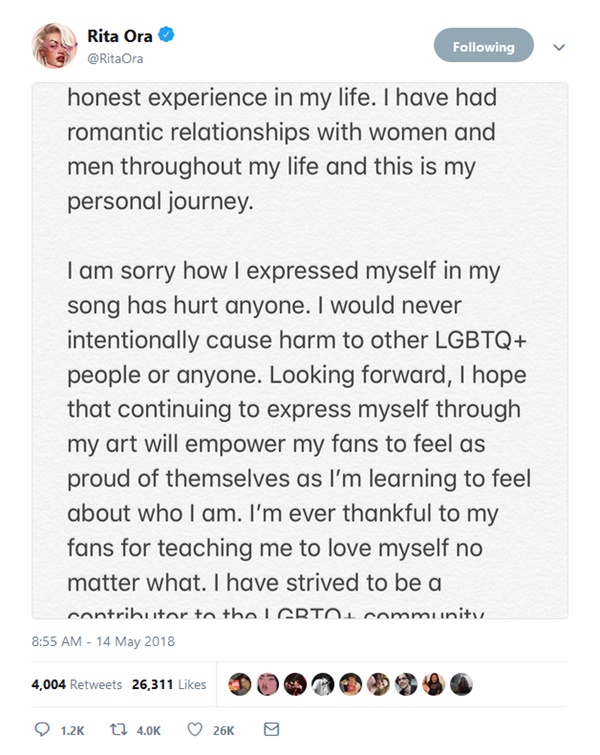The image size is (600, 755).
Task: Click the reply speech bubble icon
Action: (x=42, y=731)
